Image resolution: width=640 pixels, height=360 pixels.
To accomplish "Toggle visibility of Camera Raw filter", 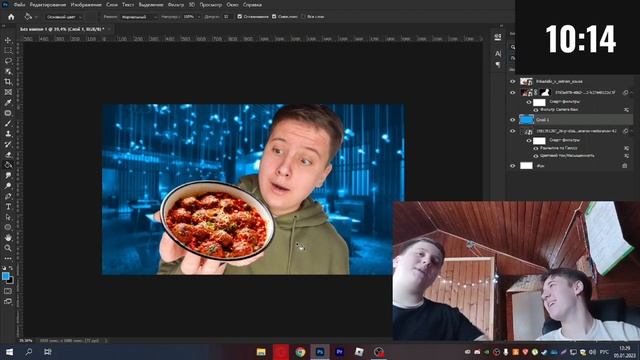I will point(536,110).
